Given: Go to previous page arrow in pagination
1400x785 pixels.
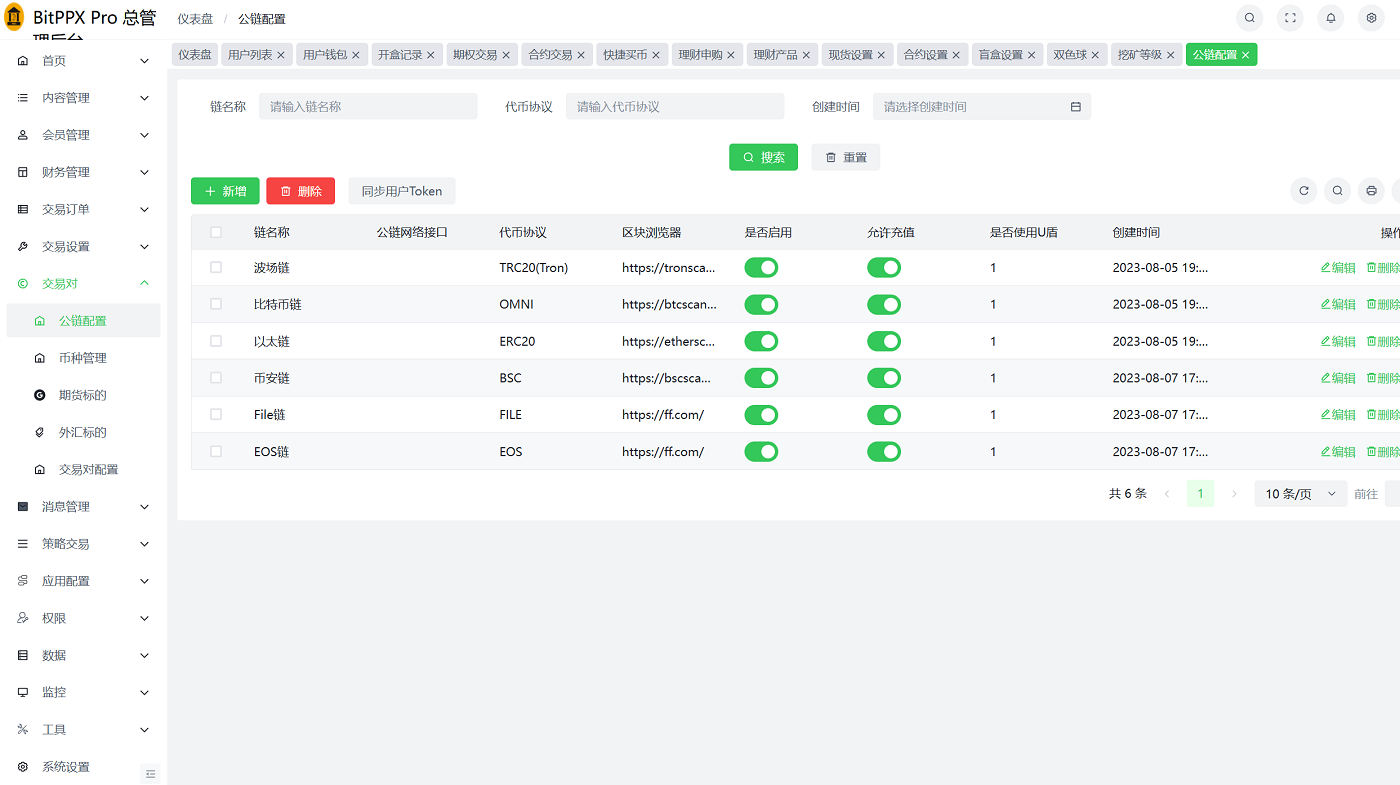Looking at the screenshot, I should pos(1167,494).
